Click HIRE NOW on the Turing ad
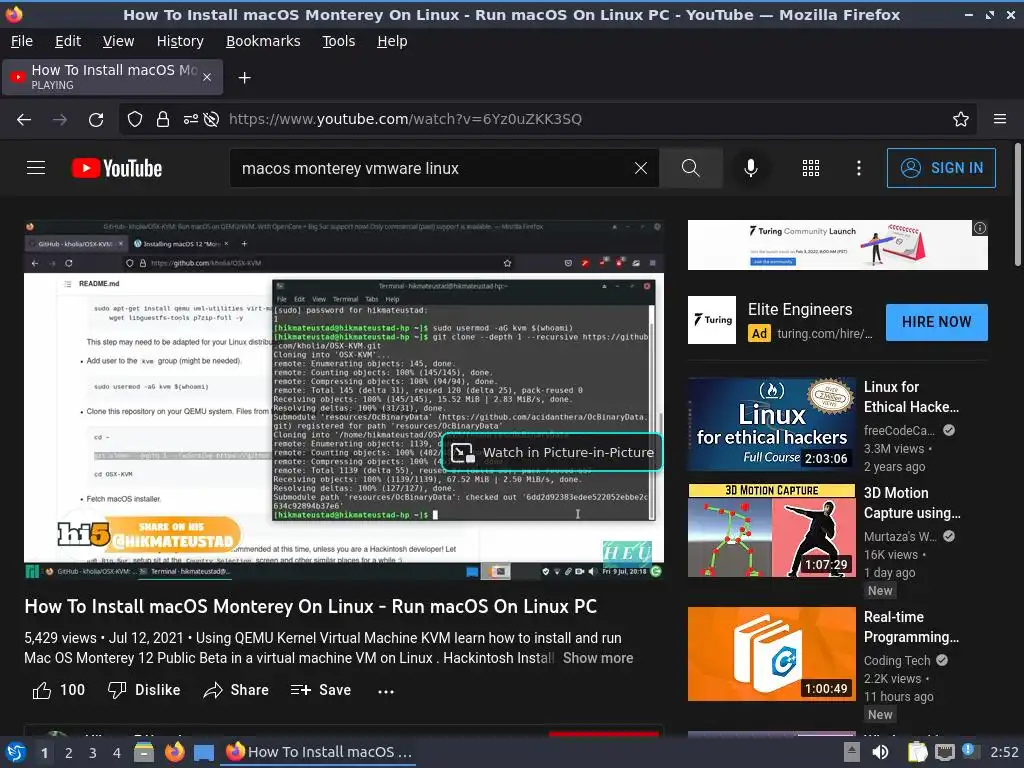The height and width of the screenshot is (768, 1024). [x=936, y=322]
